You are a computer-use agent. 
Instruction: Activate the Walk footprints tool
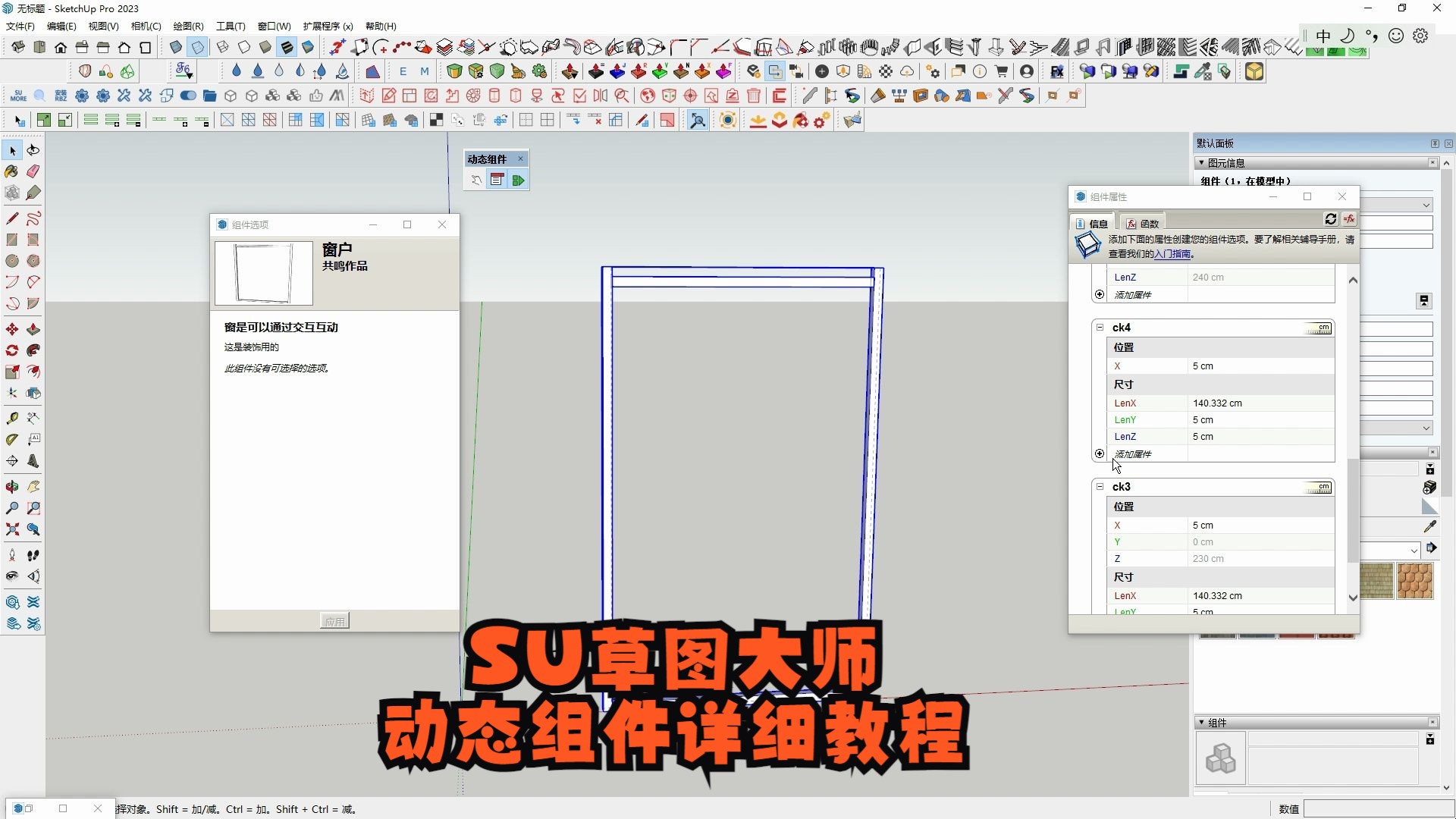33,555
